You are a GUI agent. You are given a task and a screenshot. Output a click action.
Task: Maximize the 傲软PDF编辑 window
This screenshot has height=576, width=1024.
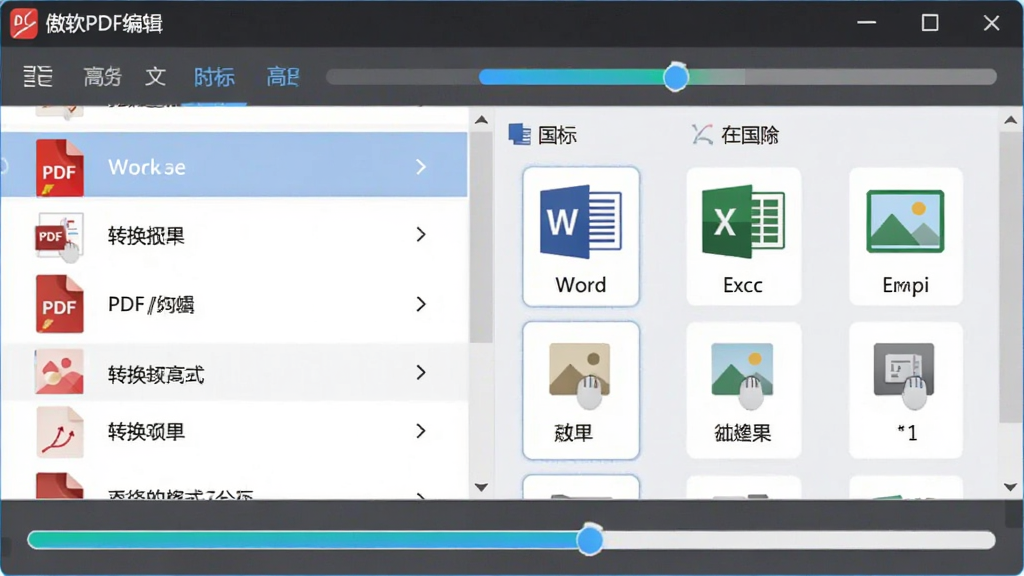930,23
